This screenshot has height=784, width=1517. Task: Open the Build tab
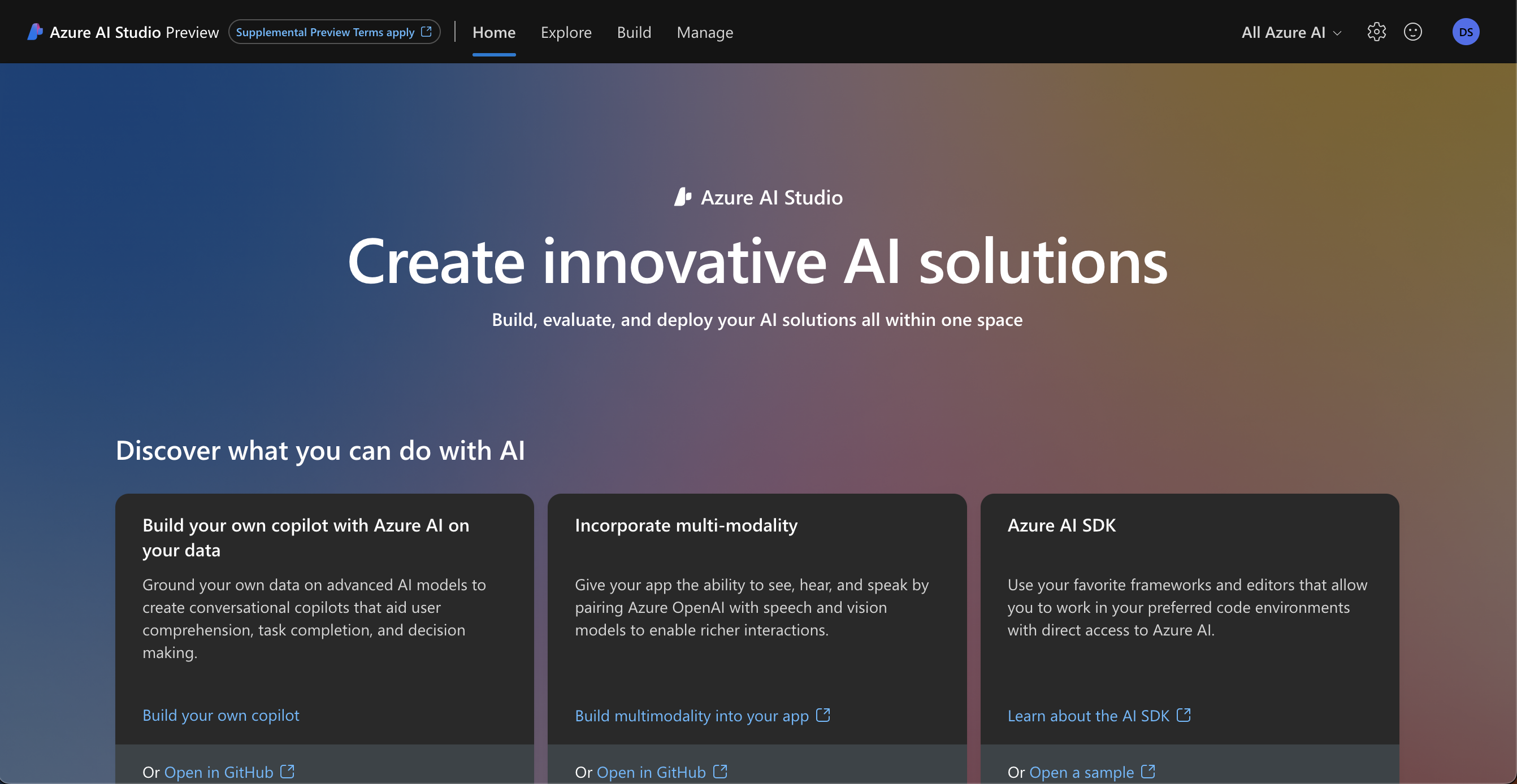(634, 32)
